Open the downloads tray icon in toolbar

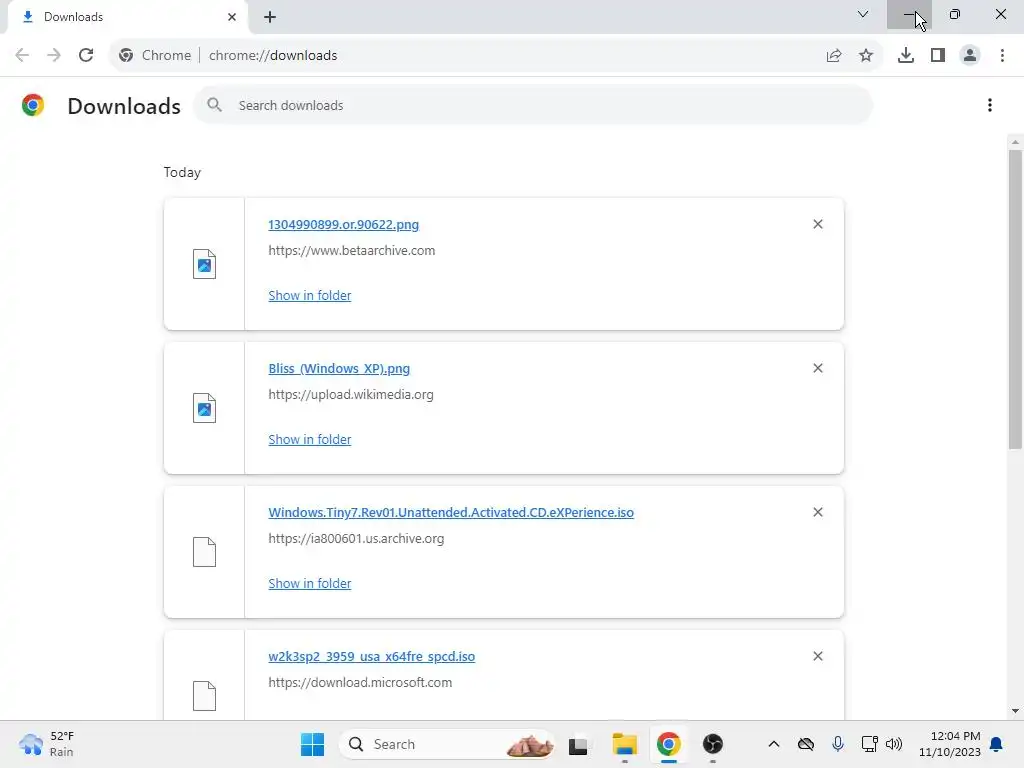(906, 56)
